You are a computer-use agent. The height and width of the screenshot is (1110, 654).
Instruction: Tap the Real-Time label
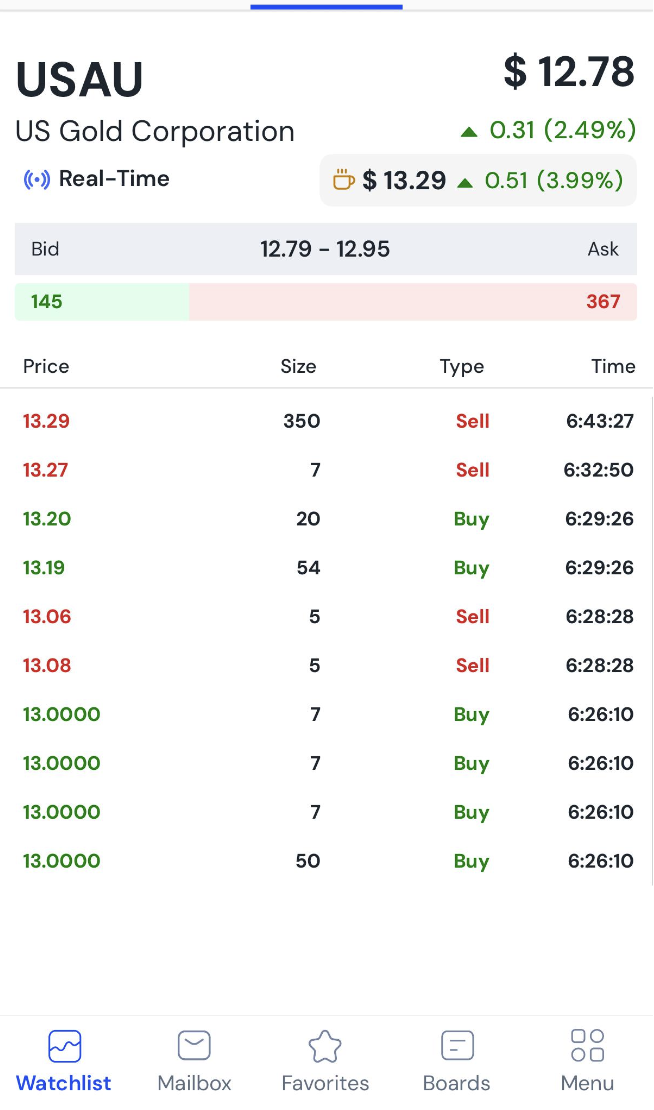(x=114, y=179)
